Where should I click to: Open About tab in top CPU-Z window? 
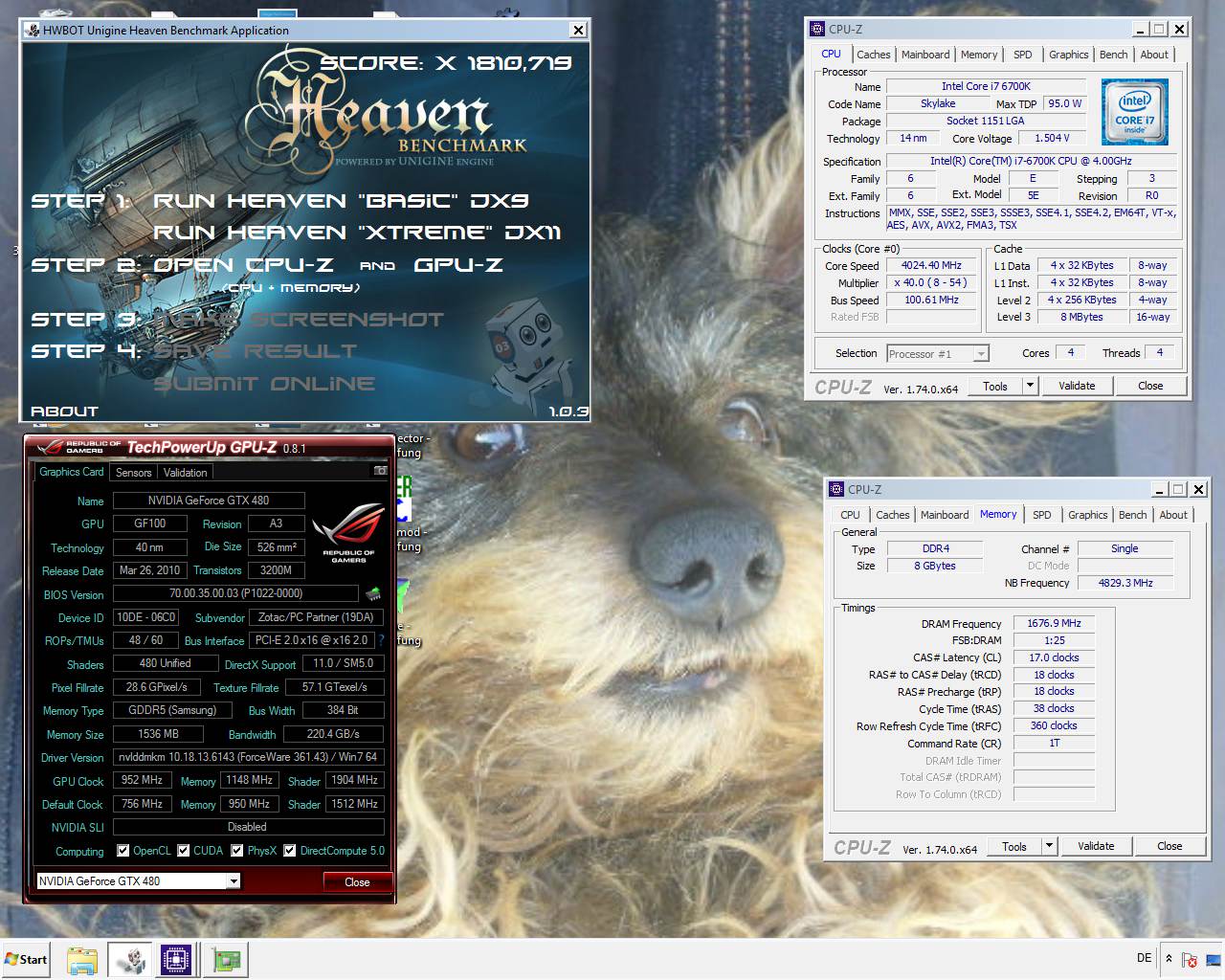coord(1154,55)
